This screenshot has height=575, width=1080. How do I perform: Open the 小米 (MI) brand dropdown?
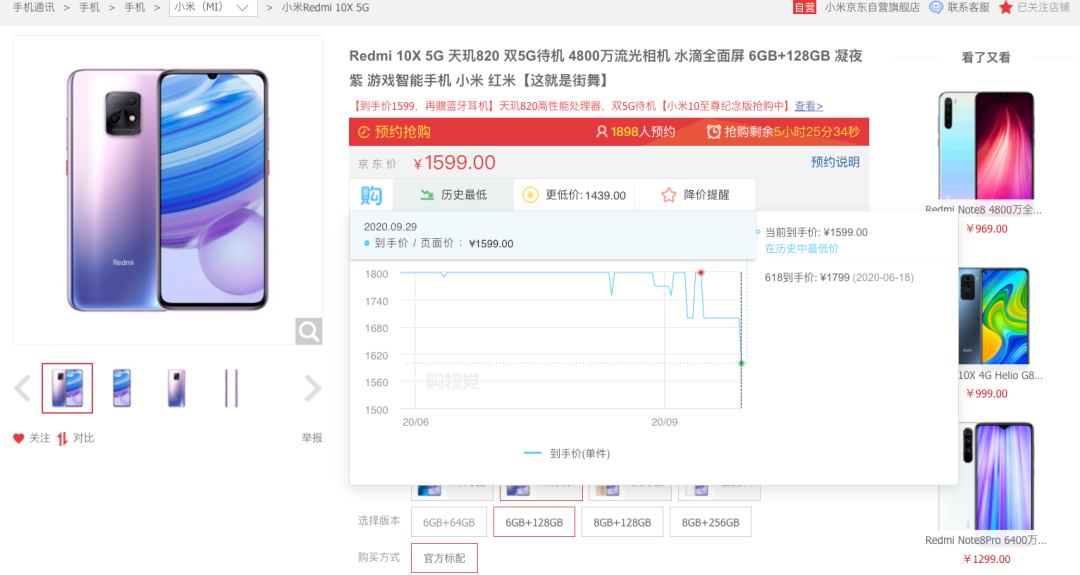coord(213,8)
